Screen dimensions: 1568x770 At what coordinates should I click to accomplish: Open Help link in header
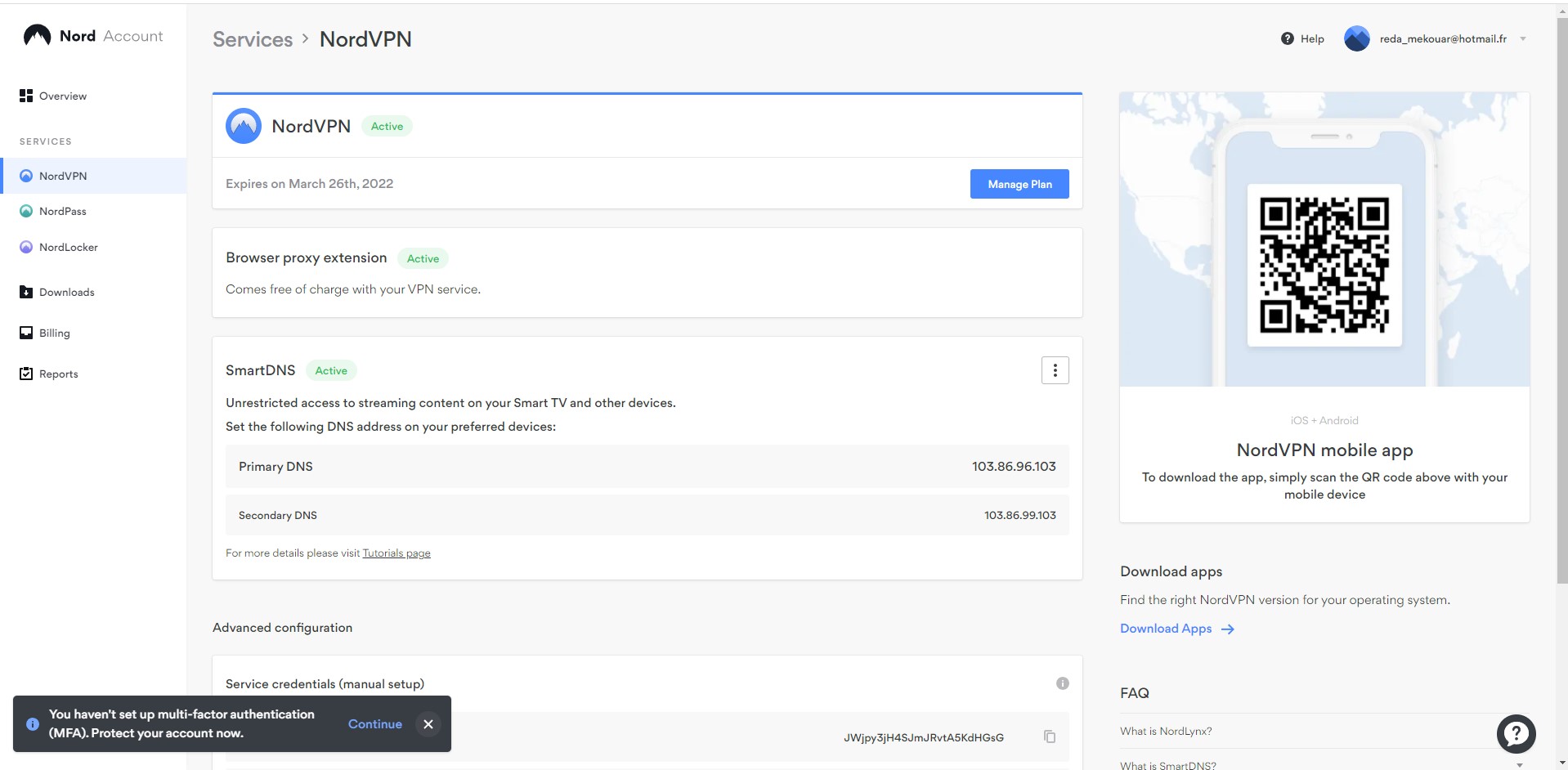(1312, 38)
